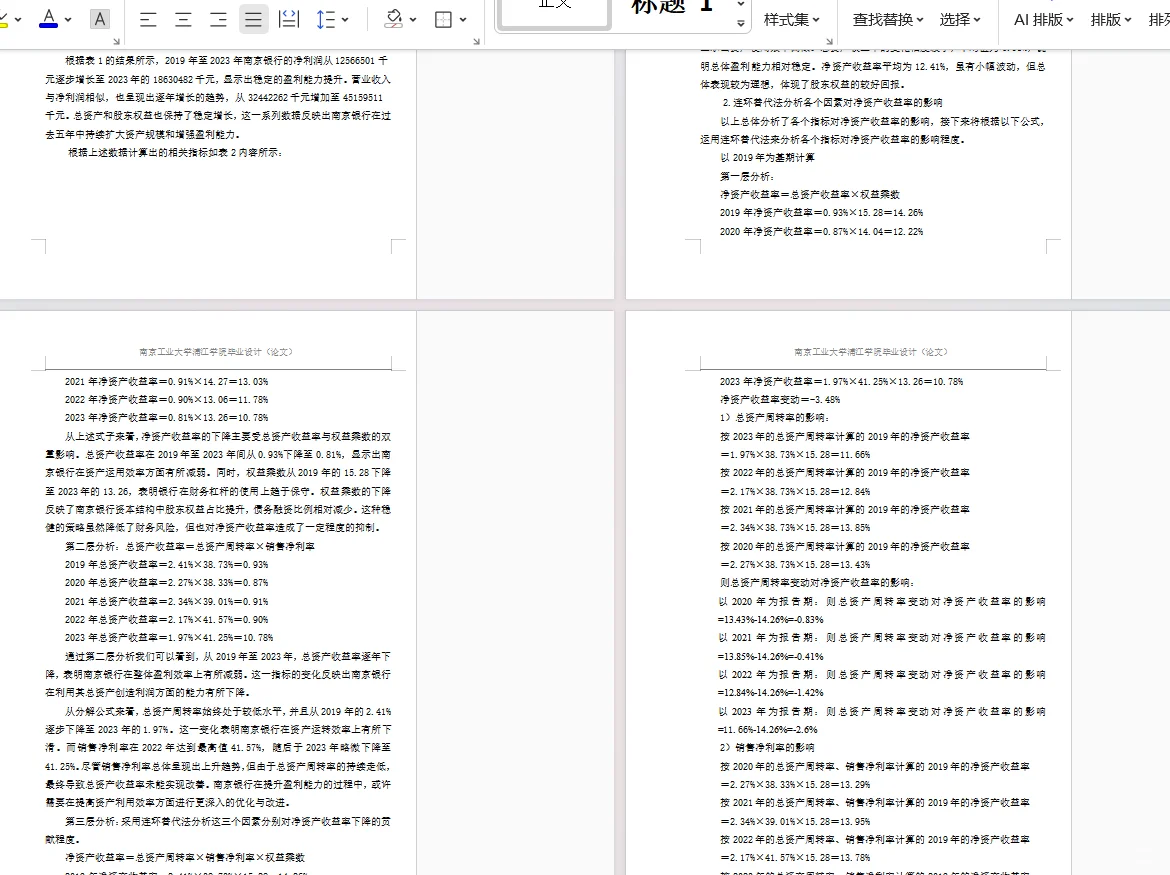Expand the full style gallery
The width and height of the screenshot is (1170, 875).
pyautogui.click(x=740, y=23)
